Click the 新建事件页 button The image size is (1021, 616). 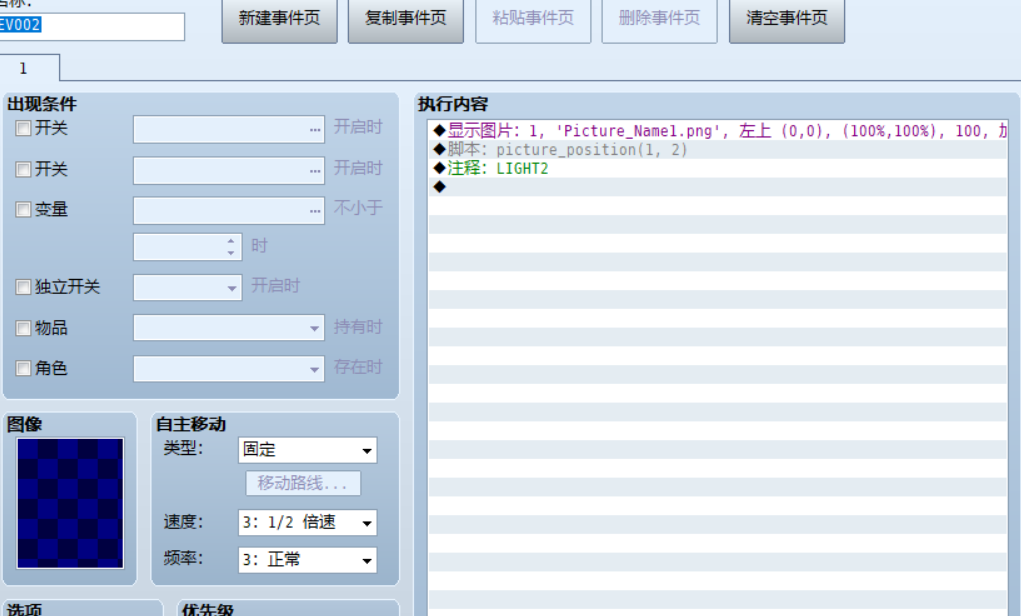point(279,20)
